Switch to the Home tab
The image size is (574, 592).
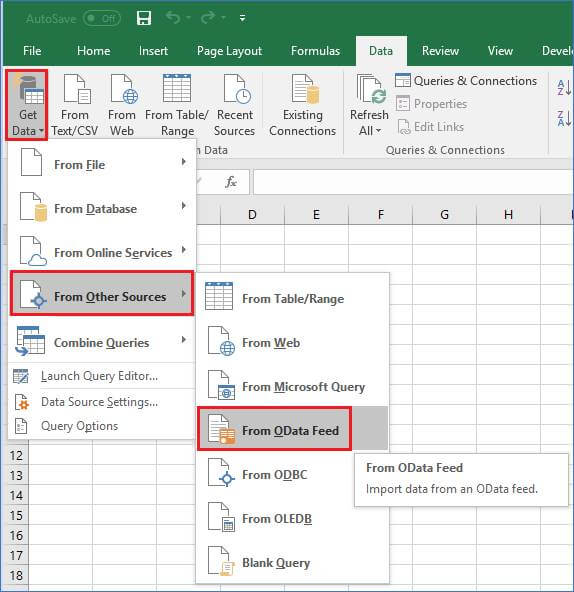94,51
